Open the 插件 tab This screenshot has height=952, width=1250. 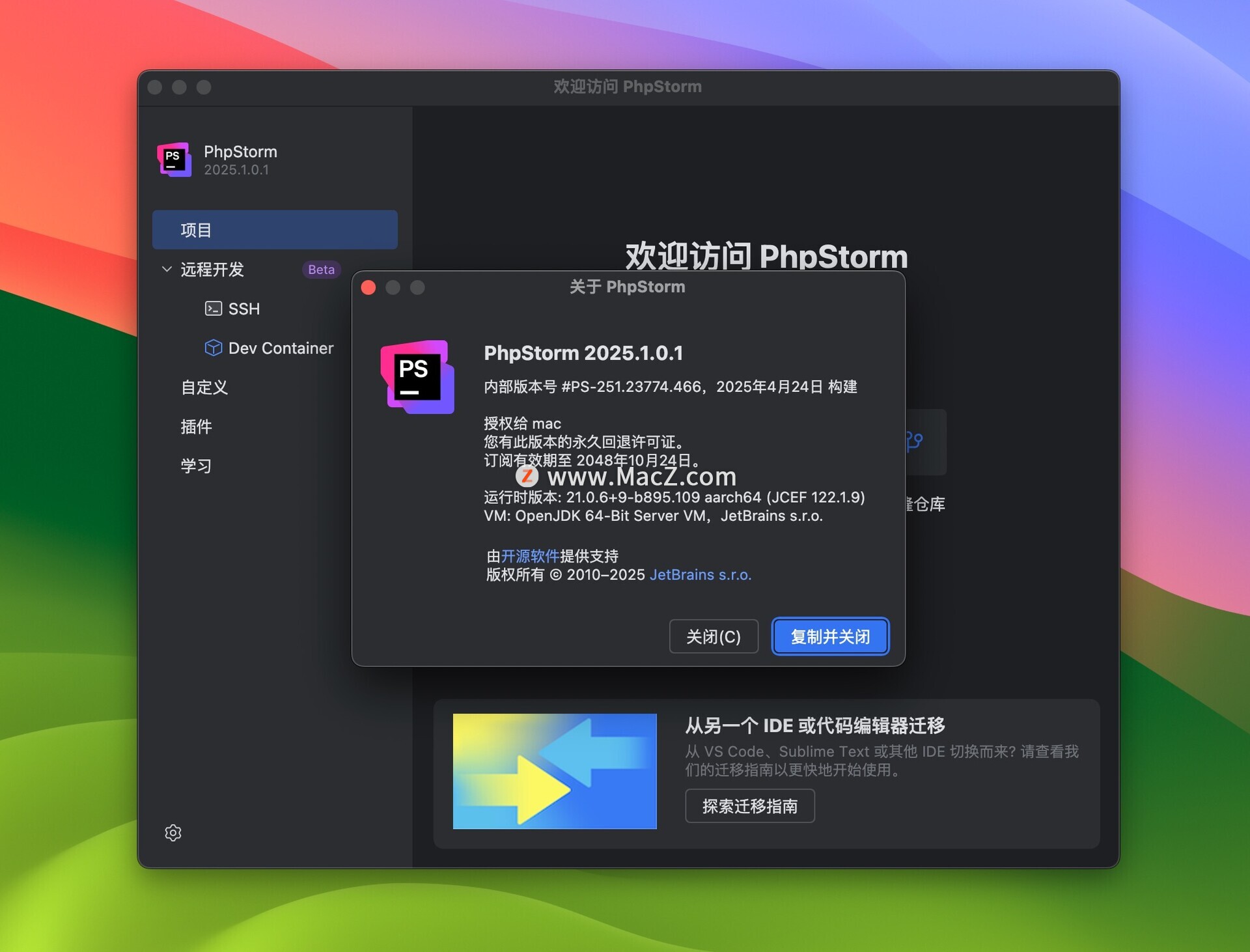196,427
